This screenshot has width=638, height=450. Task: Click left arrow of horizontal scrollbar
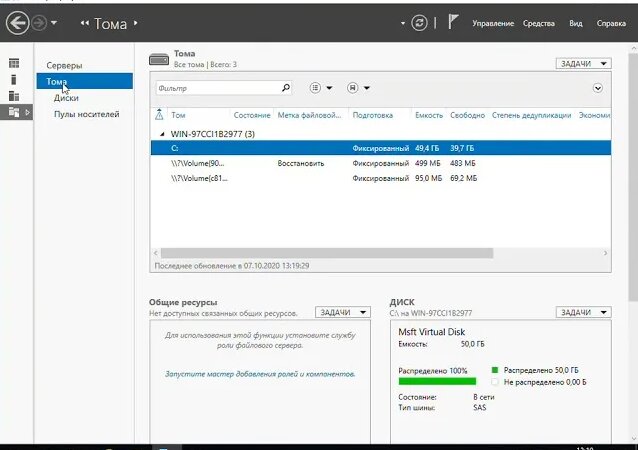coord(155,253)
